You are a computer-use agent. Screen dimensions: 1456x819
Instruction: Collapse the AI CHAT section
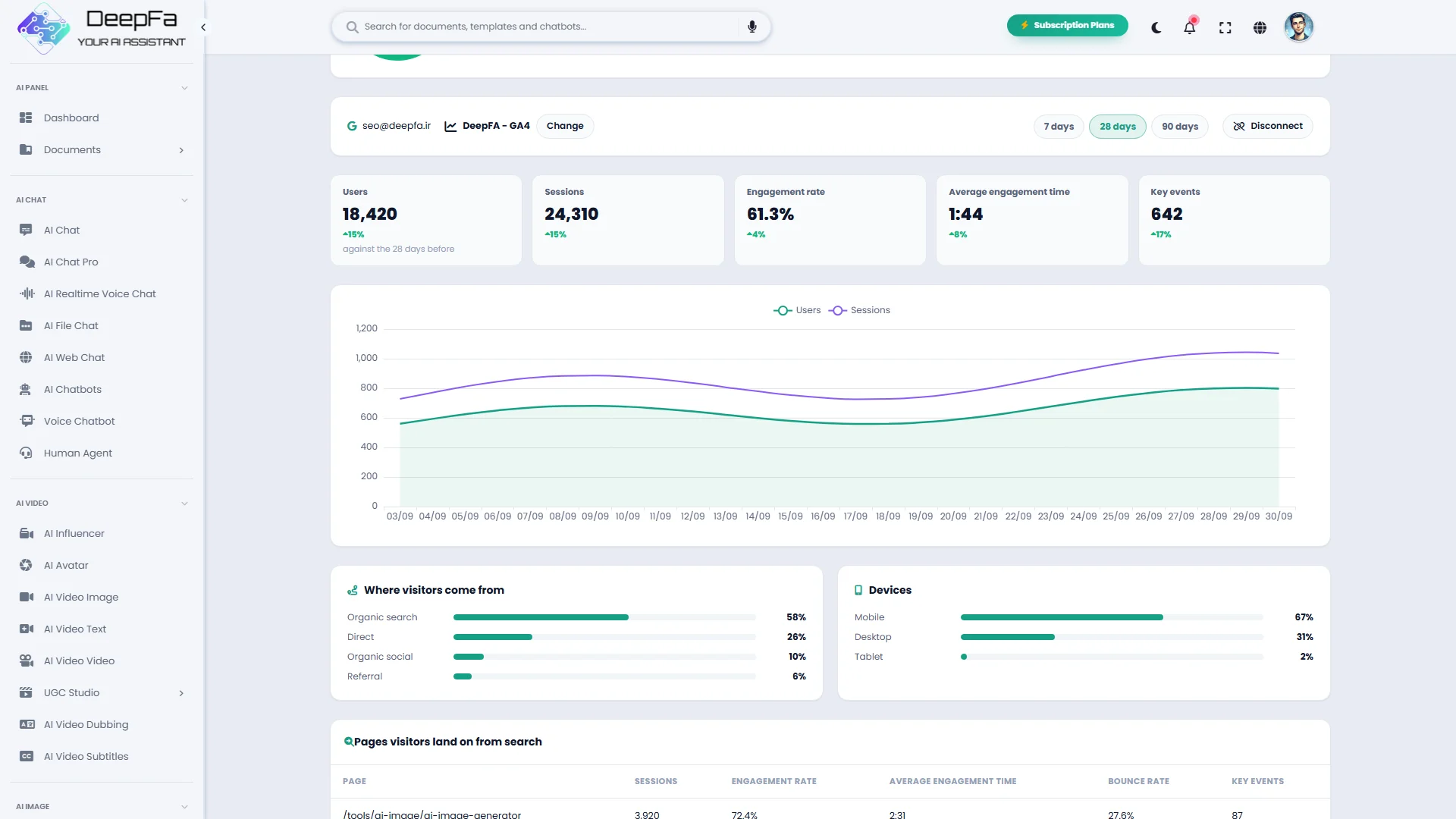click(x=184, y=200)
